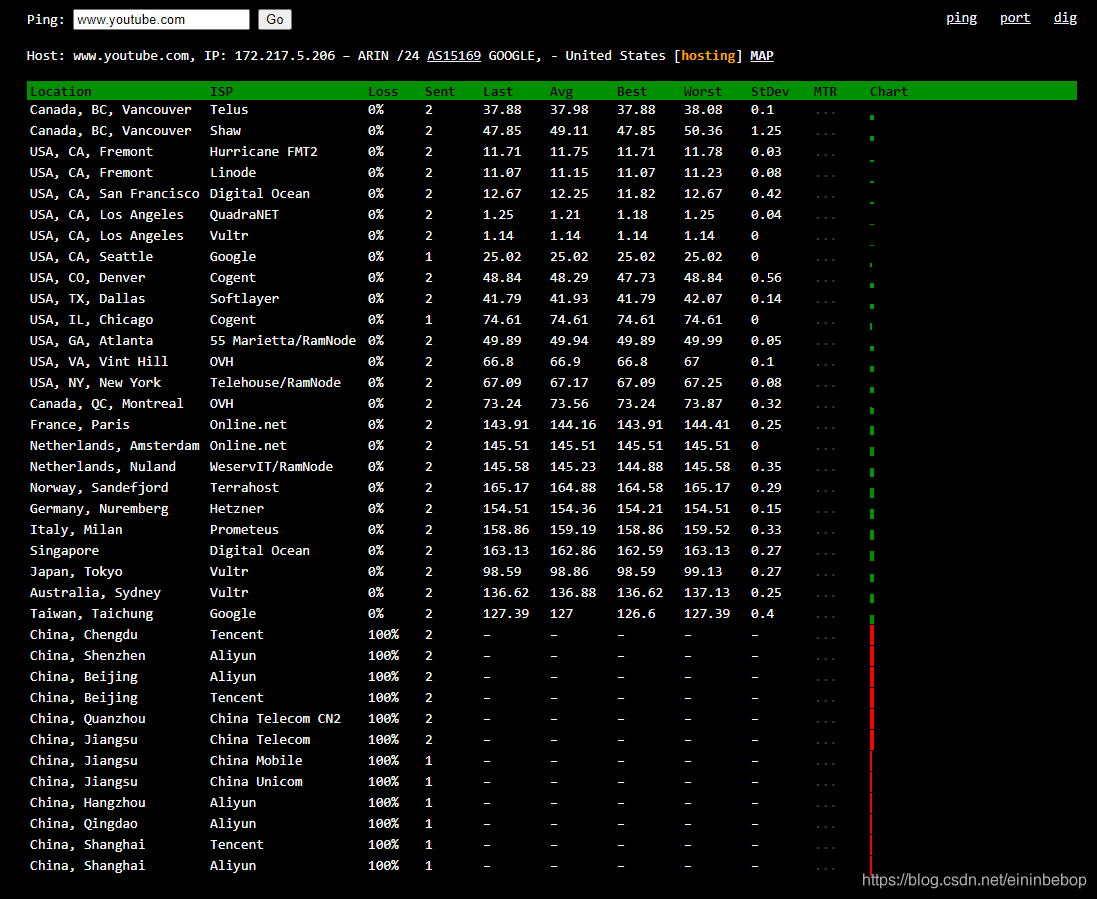Click the Go button next to ping field

[x=274, y=20]
